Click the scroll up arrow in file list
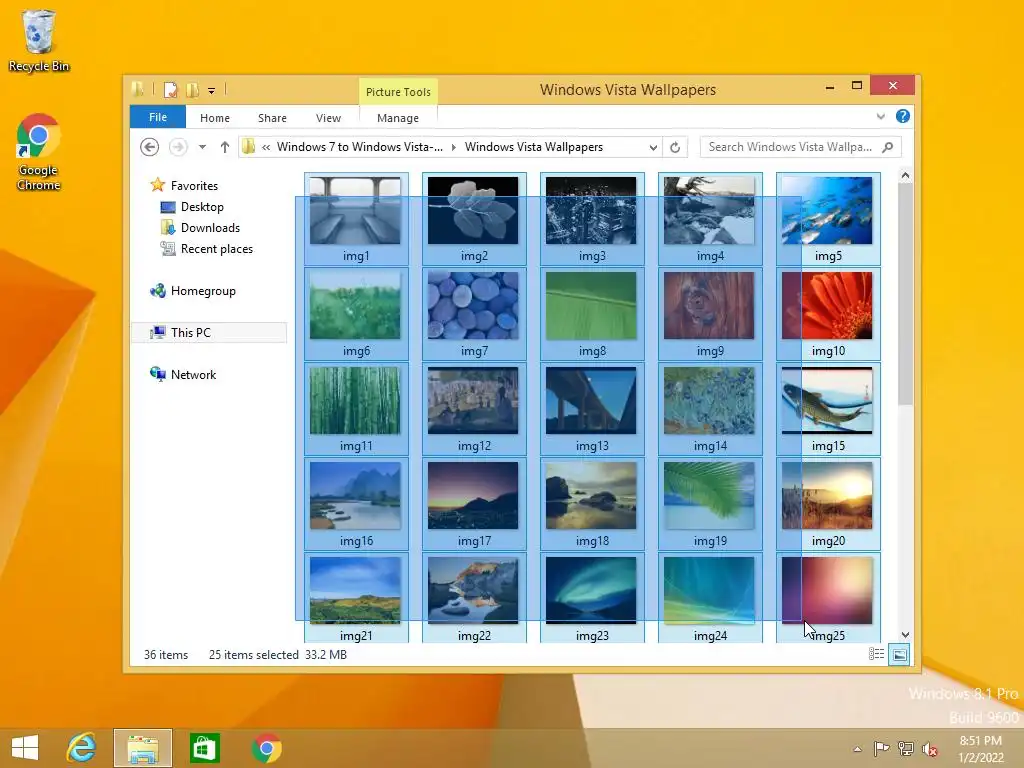Image resolution: width=1024 pixels, height=768 pixels. (905, 175)
